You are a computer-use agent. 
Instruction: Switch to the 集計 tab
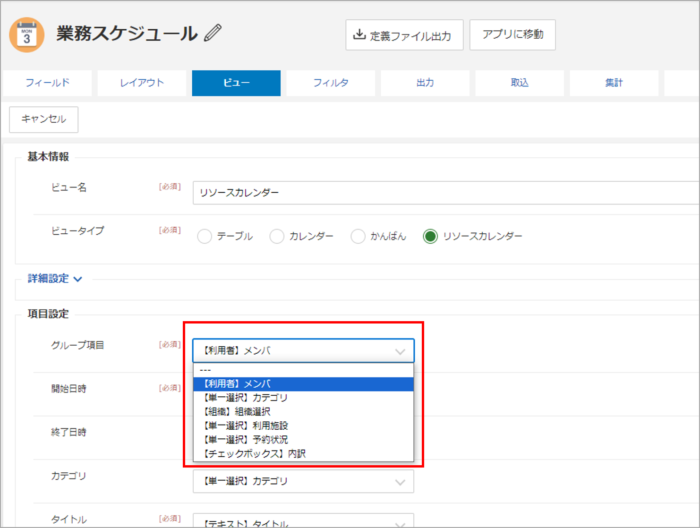pos(614,83)
